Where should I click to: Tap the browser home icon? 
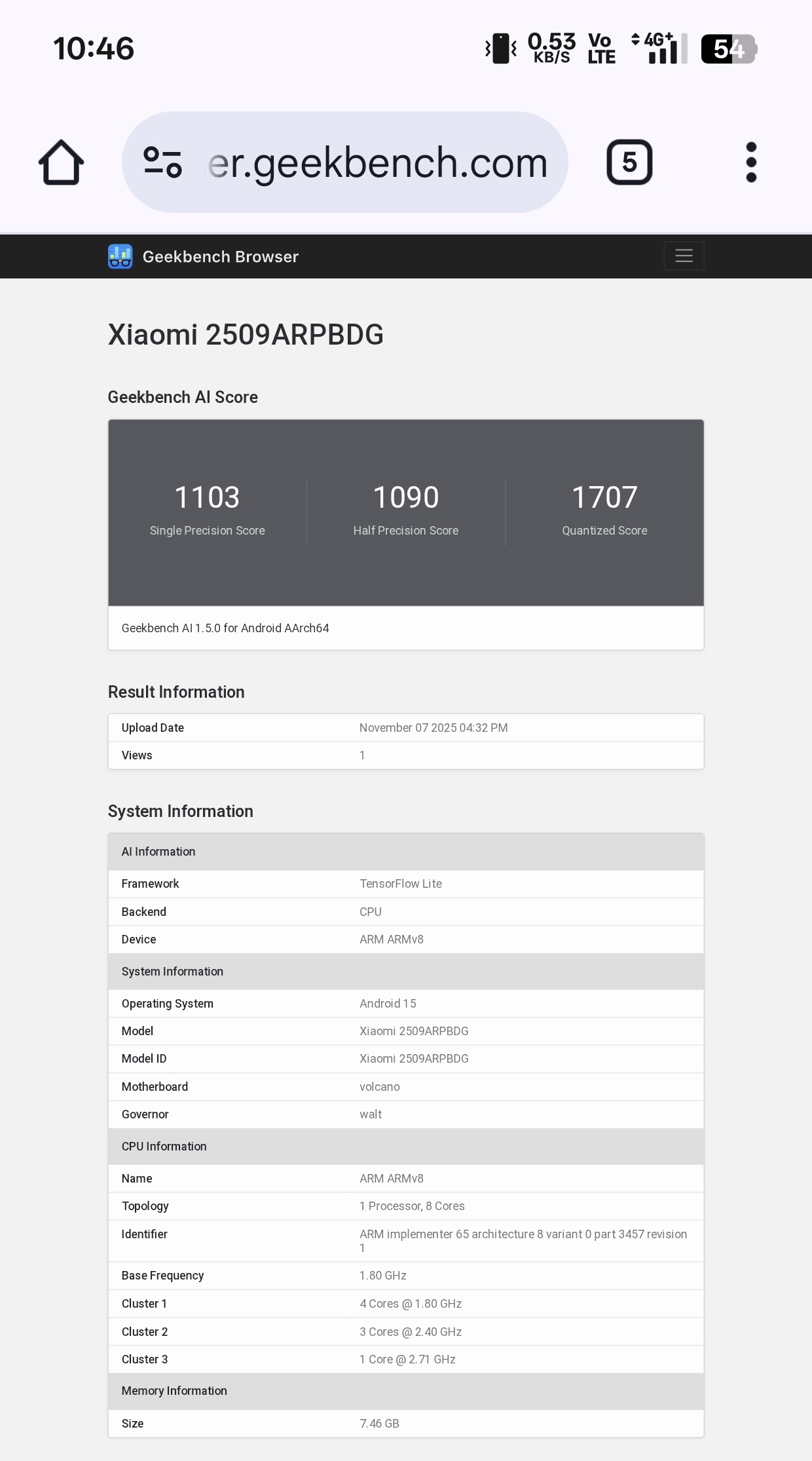pyautogui.click(x=61, y=162)
